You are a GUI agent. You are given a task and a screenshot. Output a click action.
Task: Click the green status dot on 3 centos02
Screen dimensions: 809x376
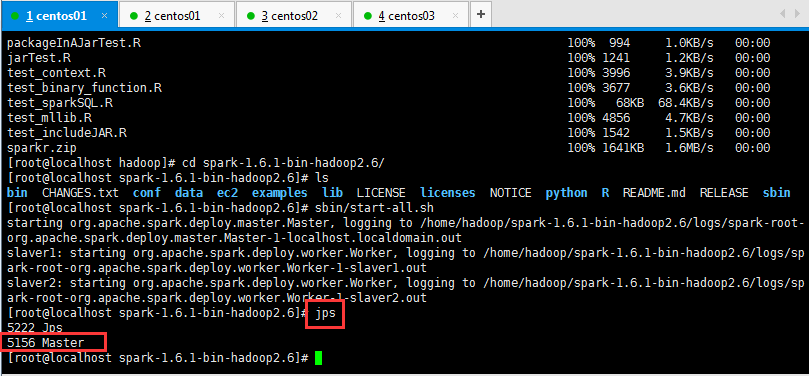coord(251,15)
